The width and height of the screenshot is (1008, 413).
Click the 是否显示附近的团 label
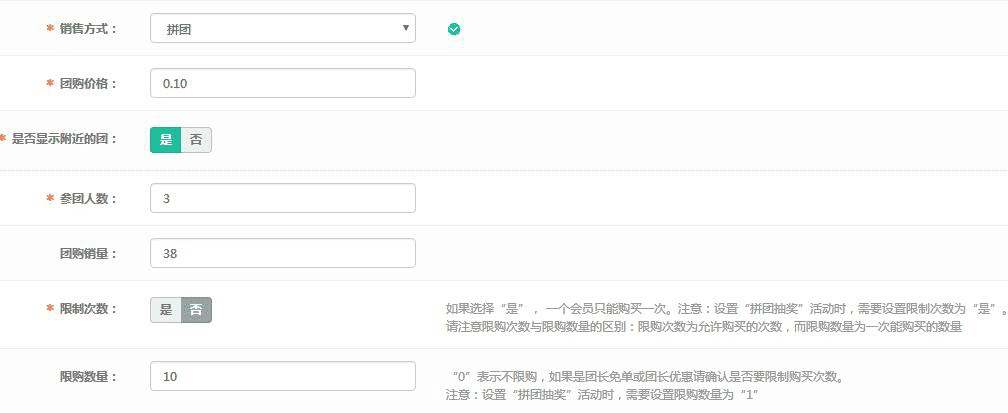point(64,139)
